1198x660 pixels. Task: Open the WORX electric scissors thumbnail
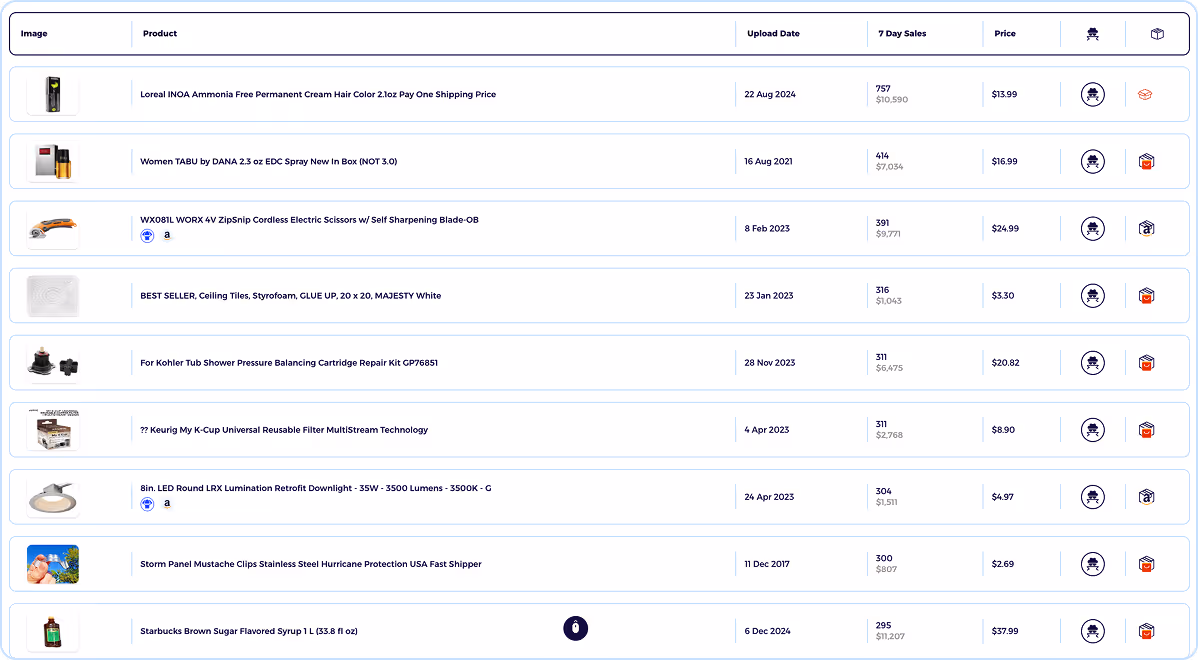(x=53, y=228)
